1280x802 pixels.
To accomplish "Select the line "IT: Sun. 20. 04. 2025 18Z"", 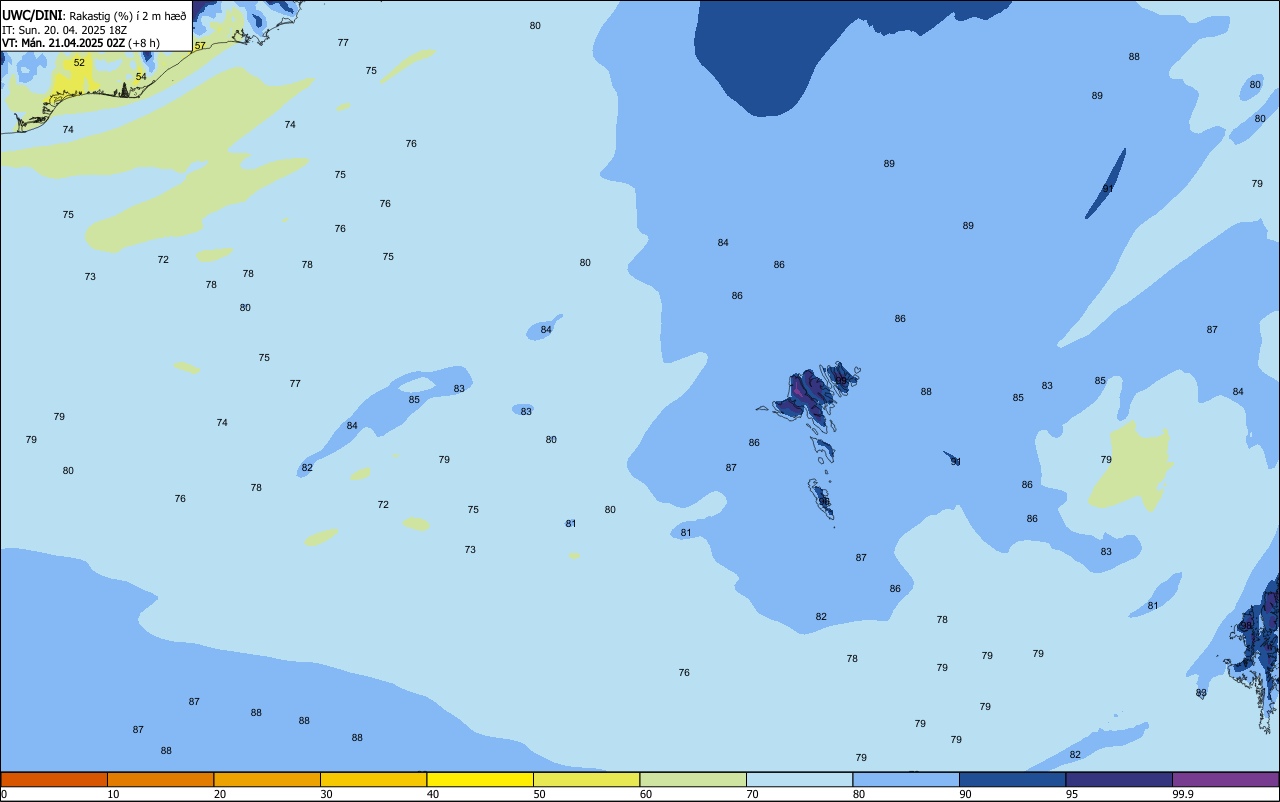I will [x=63, y=30].
